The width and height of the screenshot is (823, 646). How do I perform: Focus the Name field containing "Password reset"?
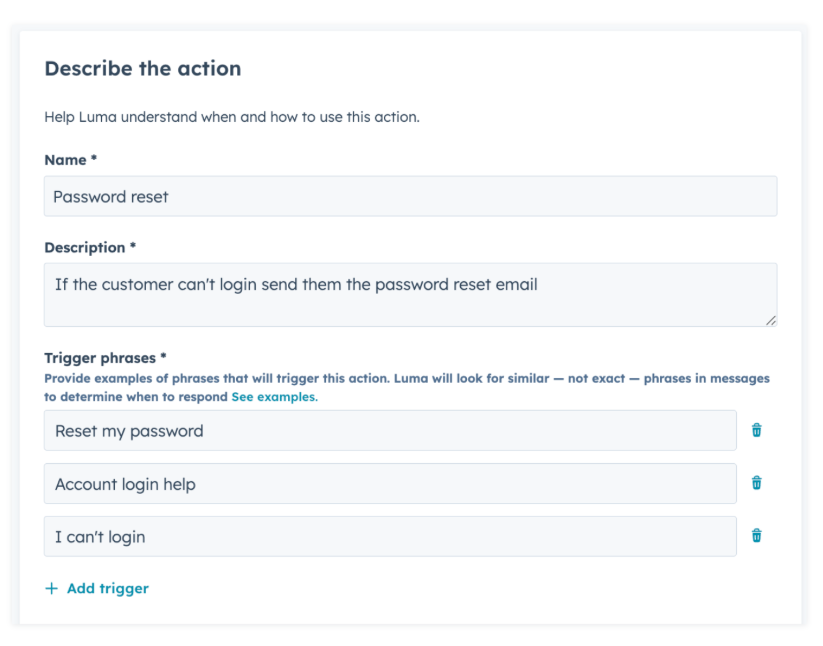click(410, 196)
